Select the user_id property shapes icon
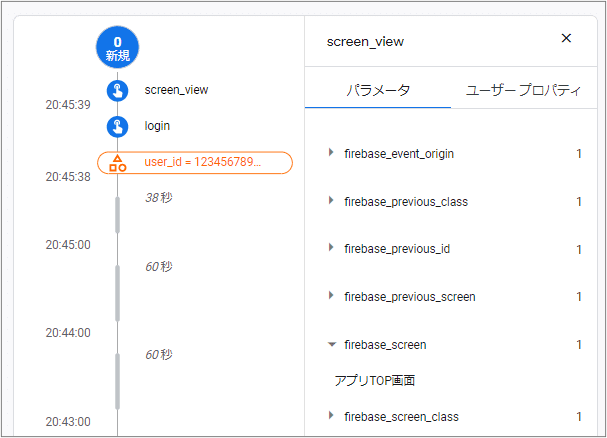The height and width of the screenshot is (438, 607). pos(118,163)
